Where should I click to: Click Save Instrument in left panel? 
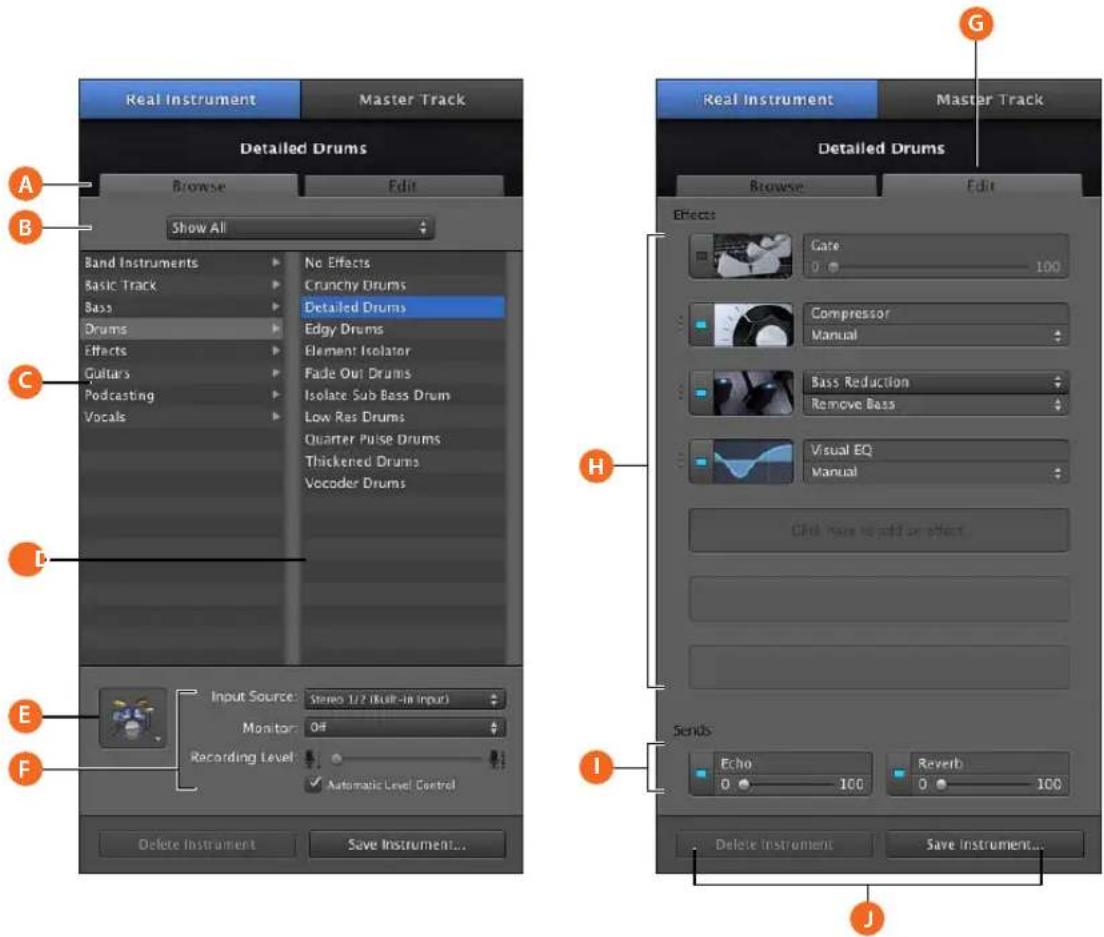tap(407, 844)
